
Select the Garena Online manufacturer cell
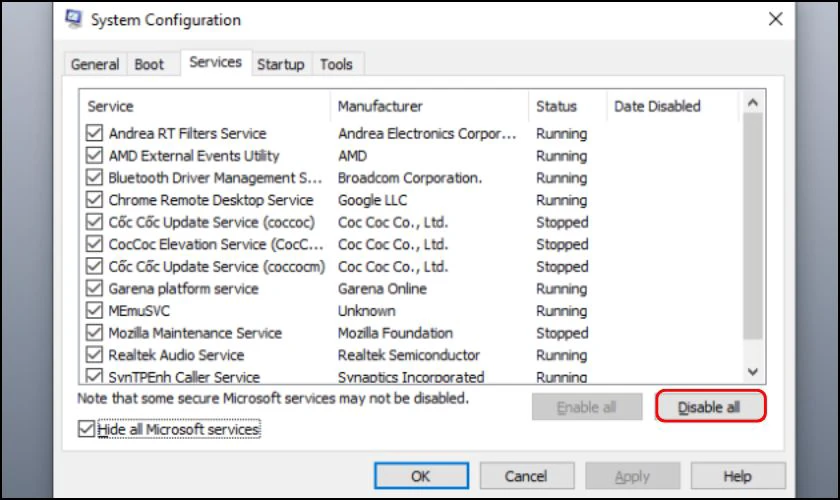382,288
